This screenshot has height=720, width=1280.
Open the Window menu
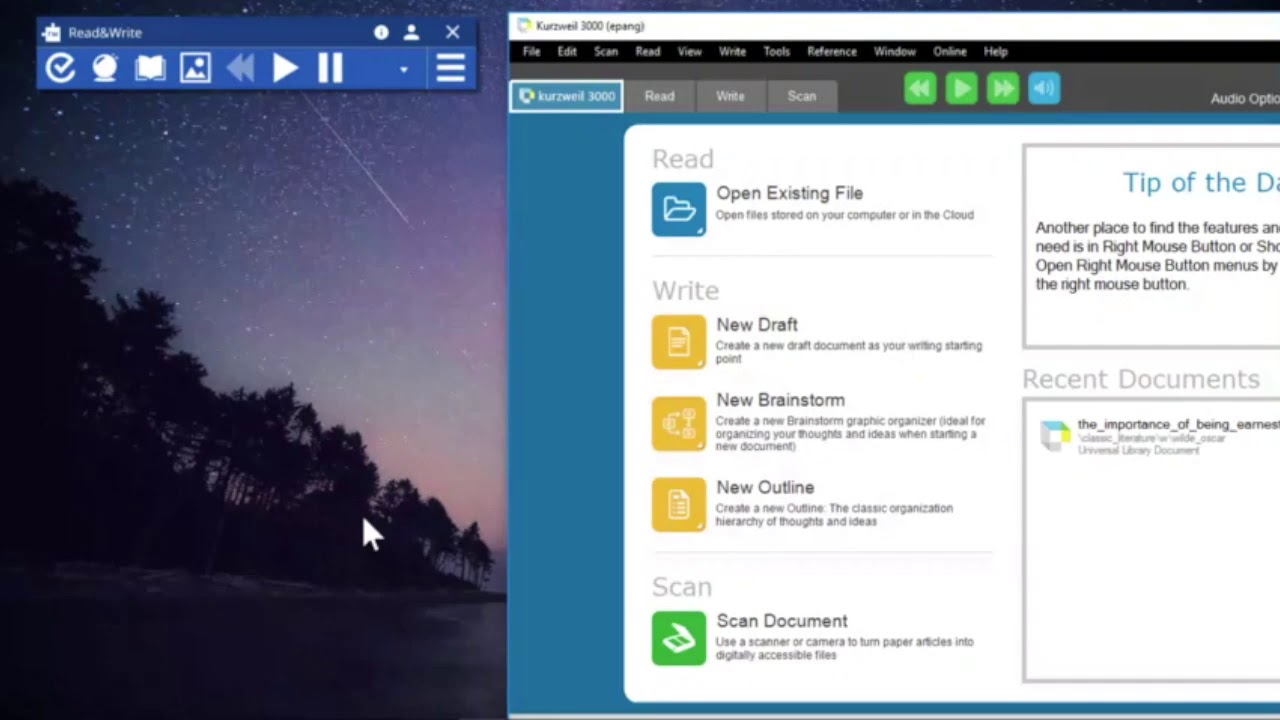coord(895,51)
